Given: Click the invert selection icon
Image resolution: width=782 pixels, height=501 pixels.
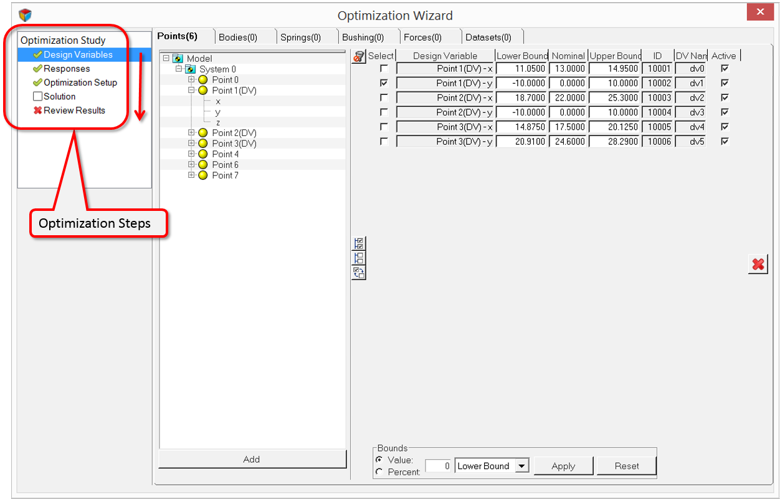Looking at the screenshot, I should [359, 272].
